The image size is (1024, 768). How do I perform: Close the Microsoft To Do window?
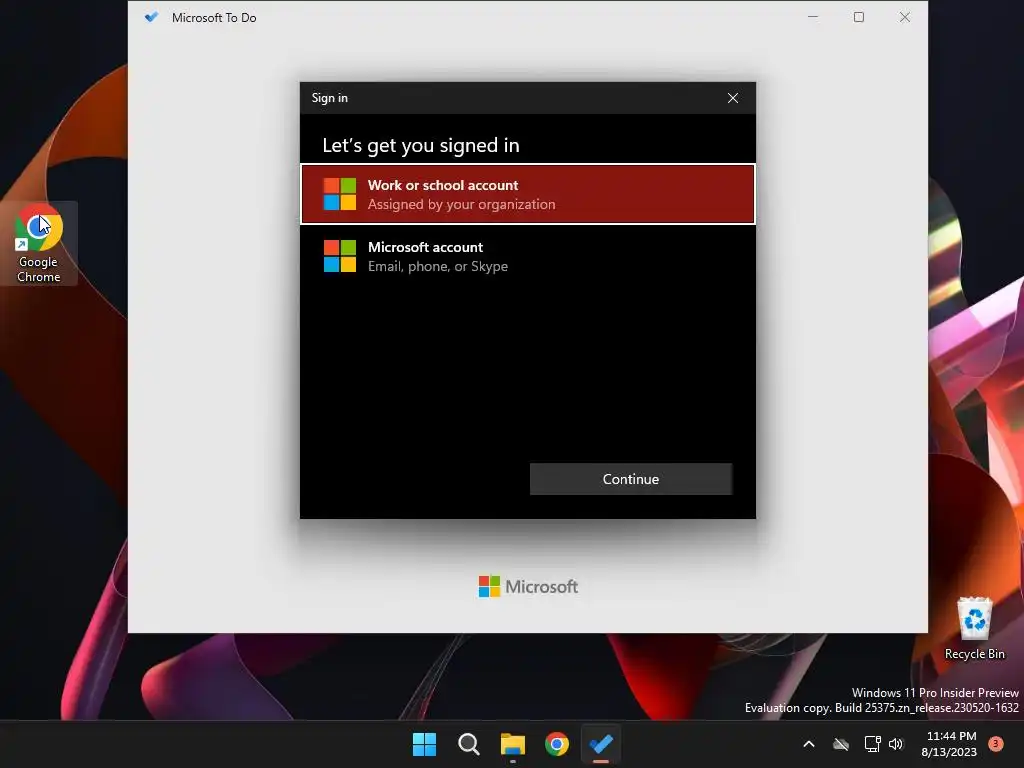[904, 17]
